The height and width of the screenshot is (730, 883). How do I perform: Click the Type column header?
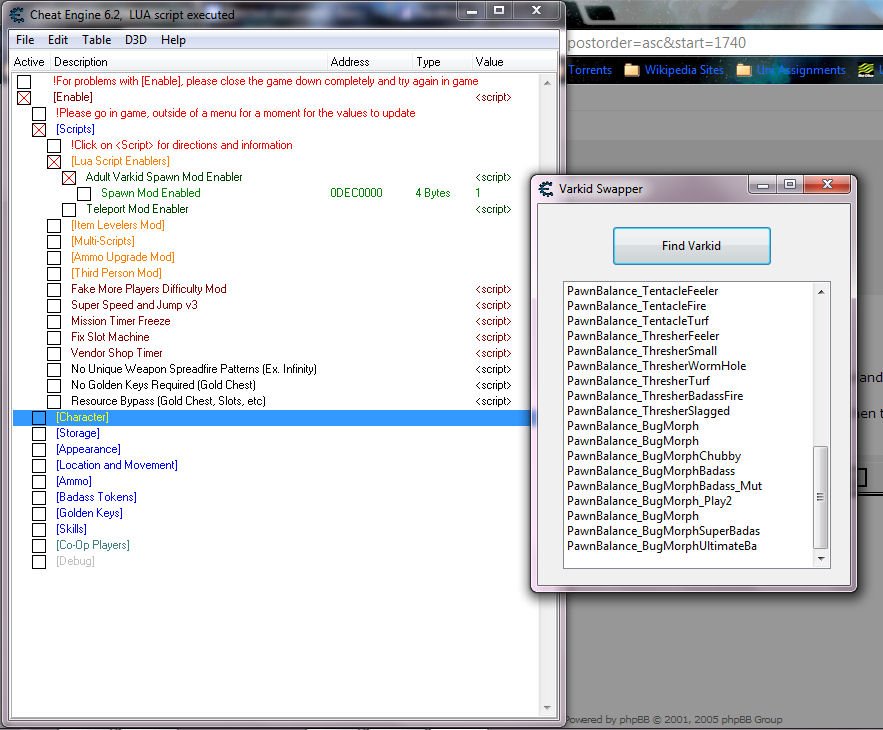442,62
